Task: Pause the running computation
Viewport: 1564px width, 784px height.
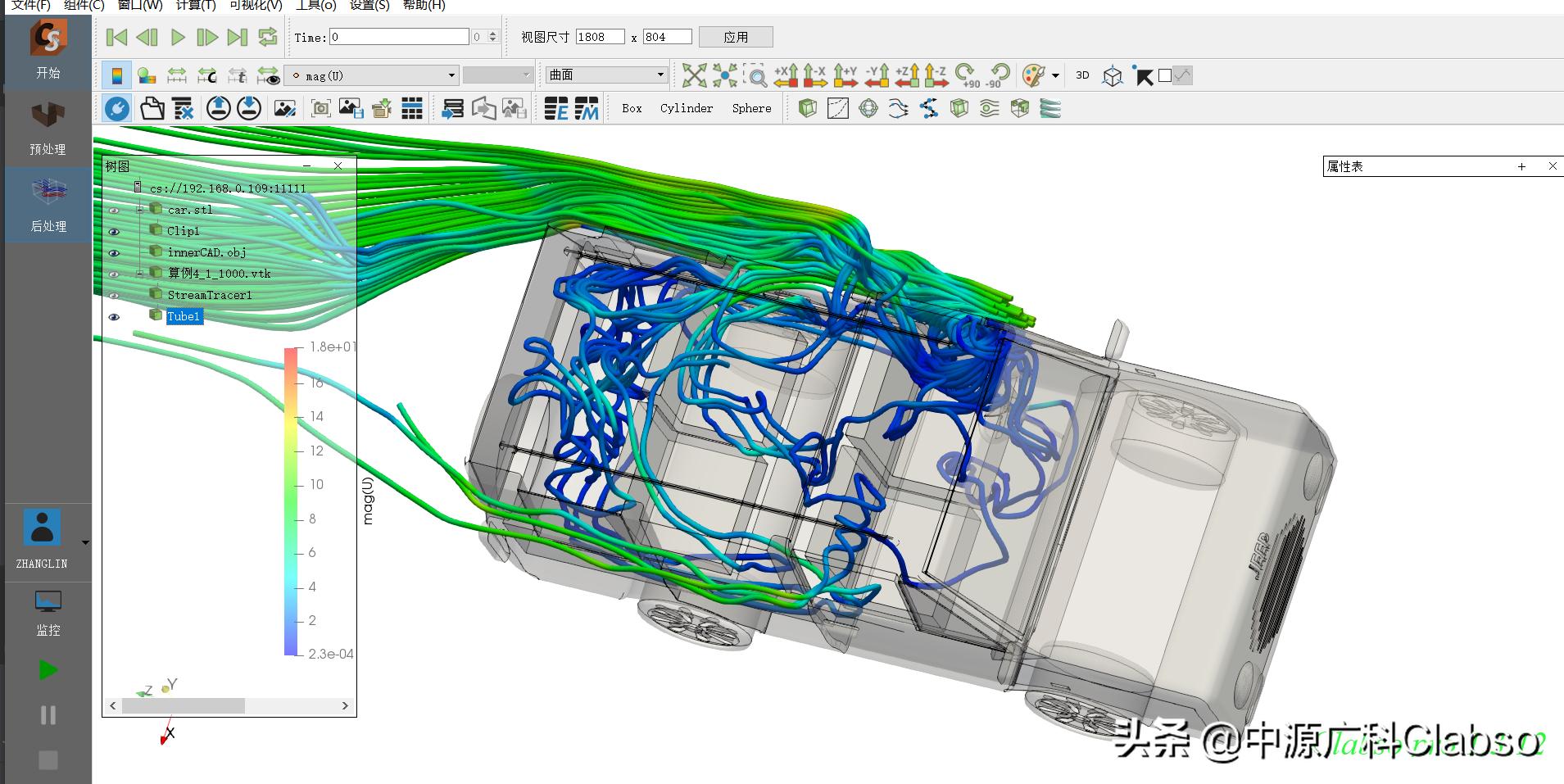Action: [x=48, y=715]
